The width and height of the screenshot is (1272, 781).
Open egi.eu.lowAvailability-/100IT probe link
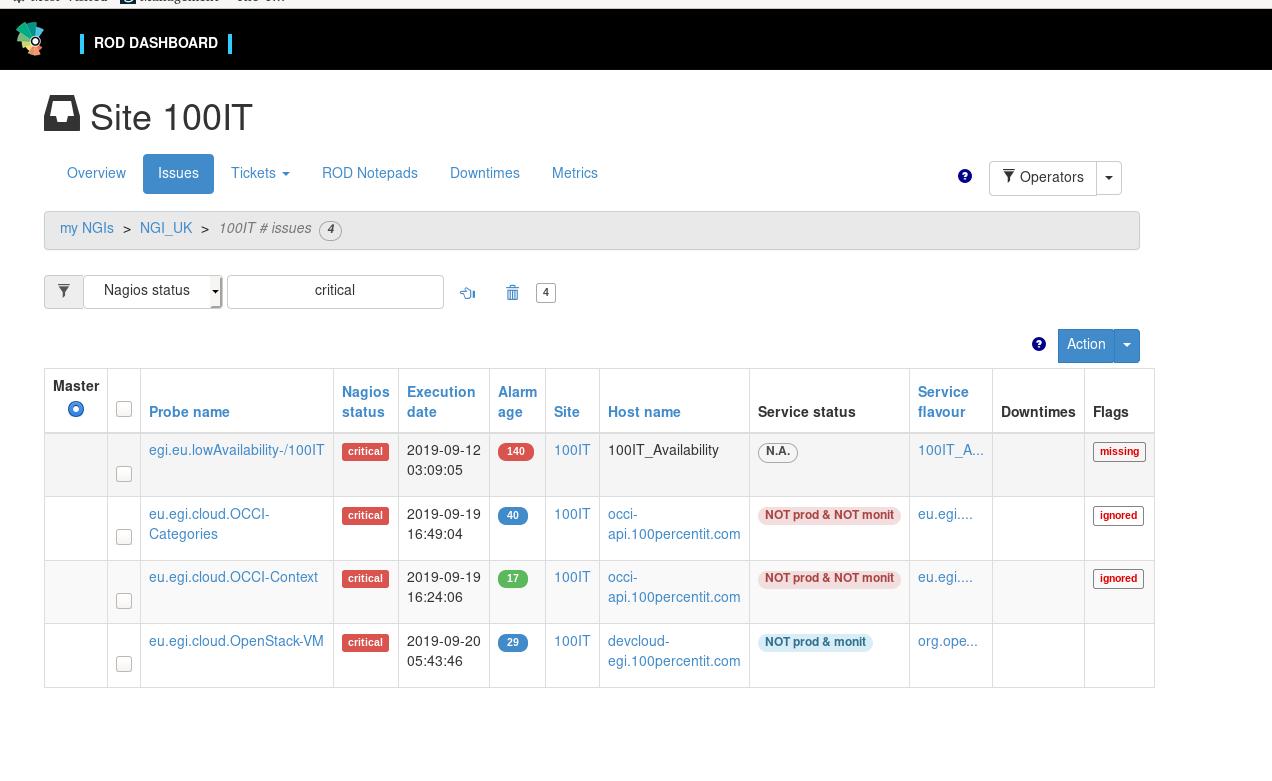[x=236, y=451]
